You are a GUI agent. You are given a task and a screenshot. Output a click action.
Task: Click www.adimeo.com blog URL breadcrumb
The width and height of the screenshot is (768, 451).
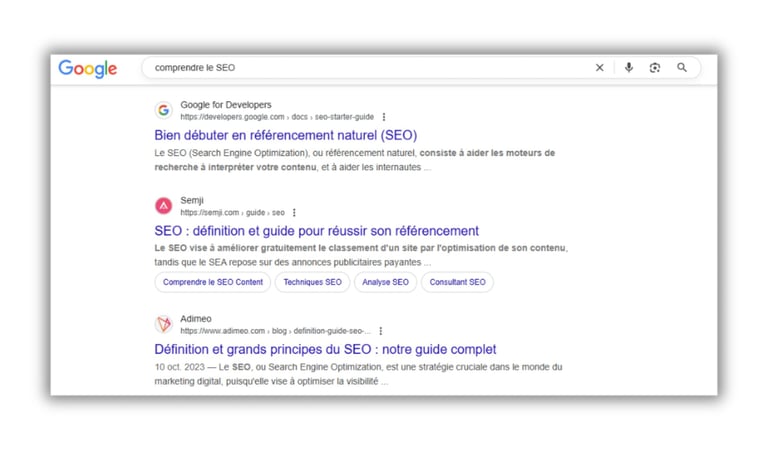click(x=275, y=331)
